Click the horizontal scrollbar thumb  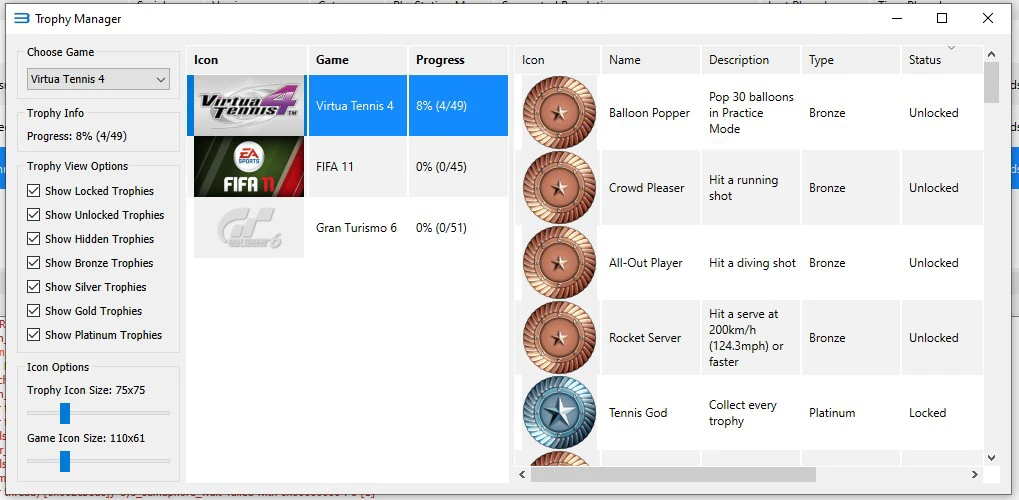[673, 475]
